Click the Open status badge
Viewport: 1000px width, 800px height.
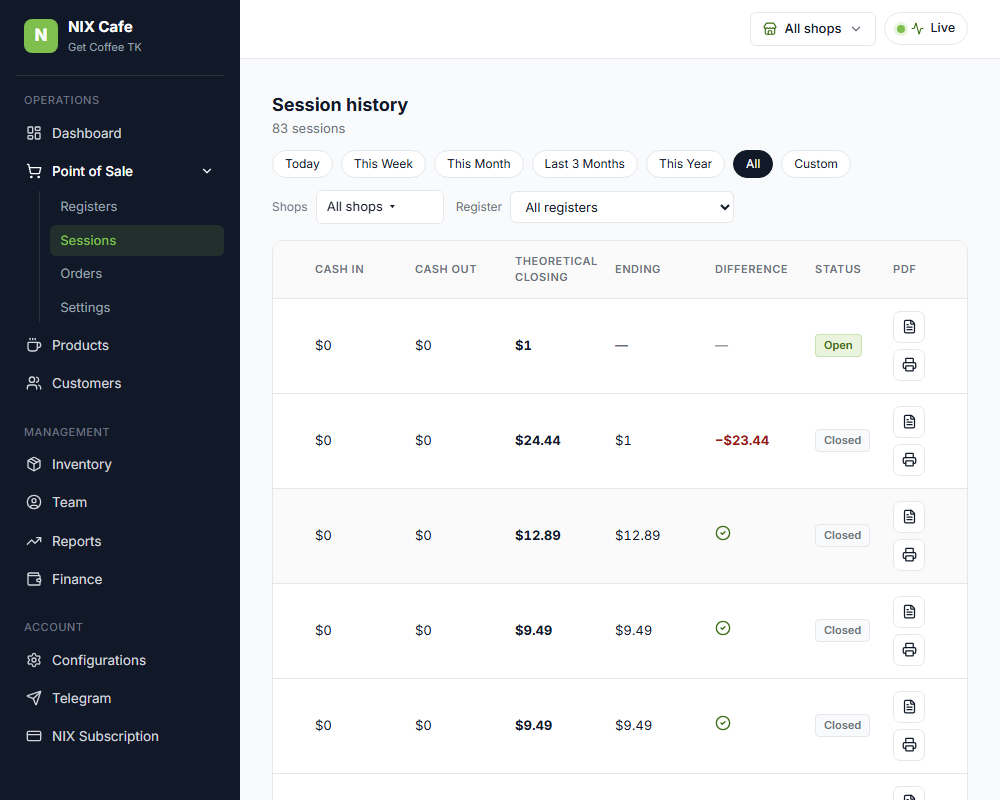(838, 345)
